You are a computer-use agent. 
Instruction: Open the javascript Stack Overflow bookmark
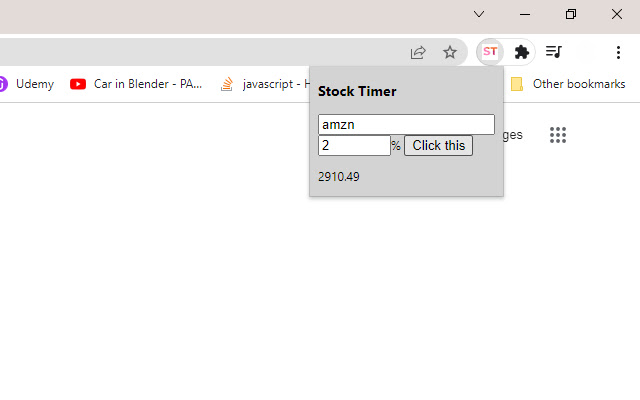coord(262,84)
